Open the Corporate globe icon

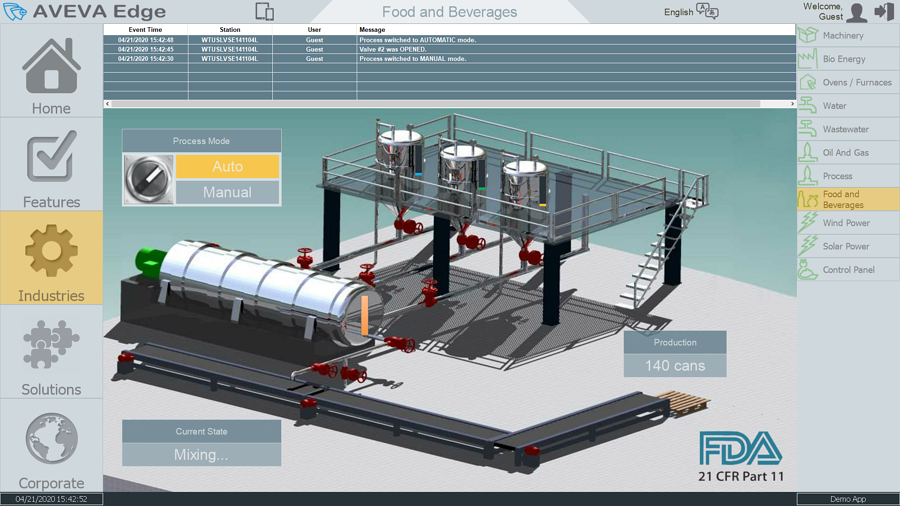[x=51, y=438]
